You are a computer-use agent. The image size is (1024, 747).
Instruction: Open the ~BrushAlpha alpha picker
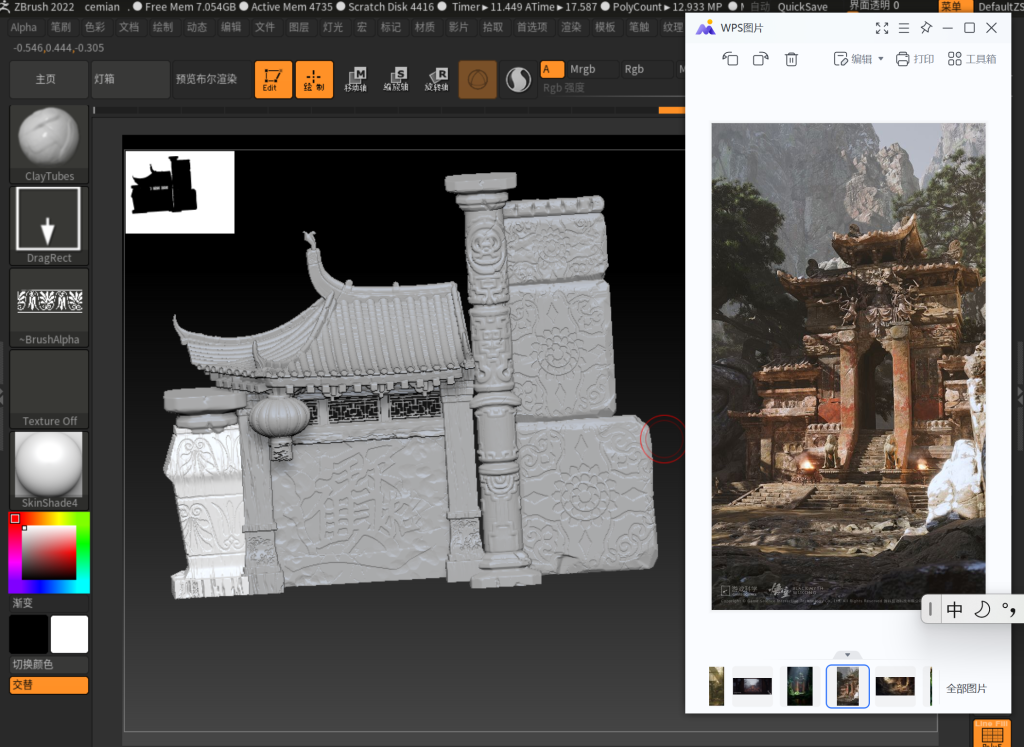(49, 308)
